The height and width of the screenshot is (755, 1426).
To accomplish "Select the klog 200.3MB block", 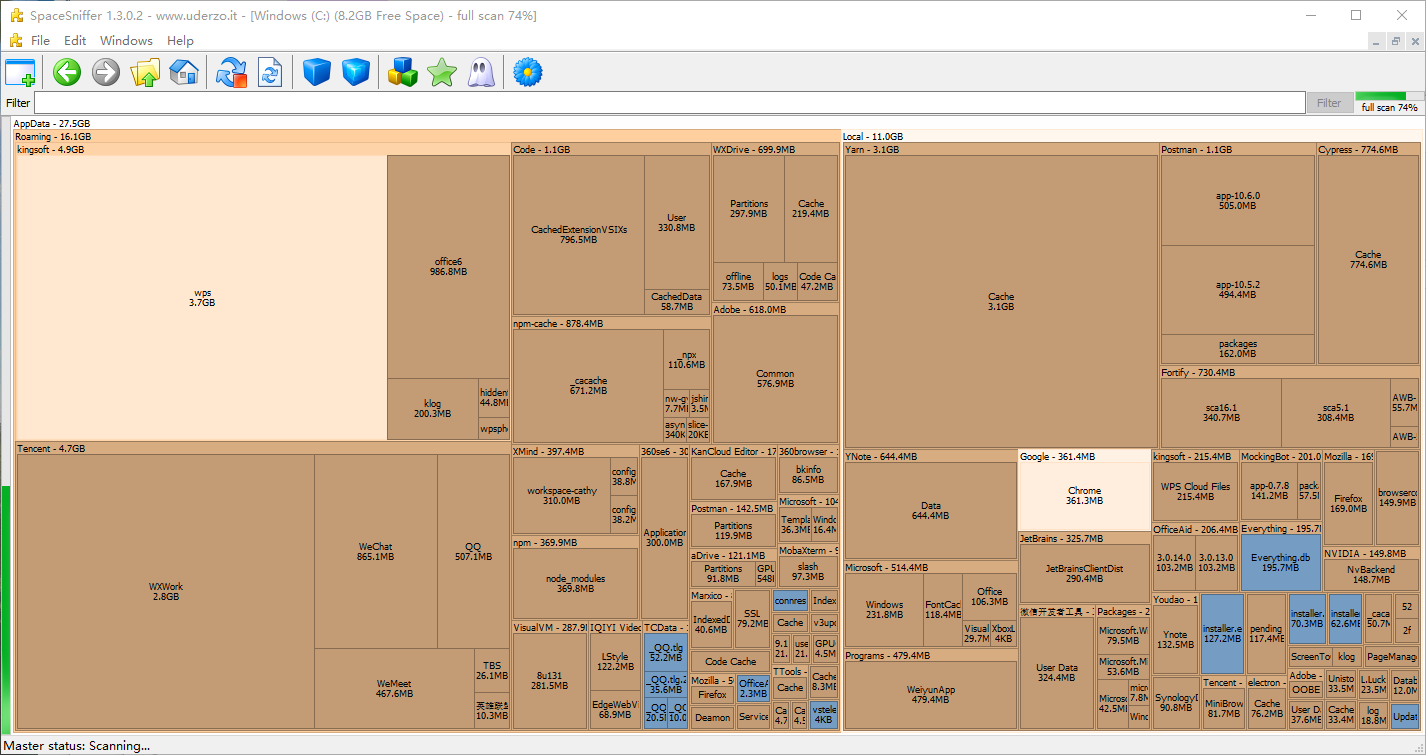I will point(432,409).
